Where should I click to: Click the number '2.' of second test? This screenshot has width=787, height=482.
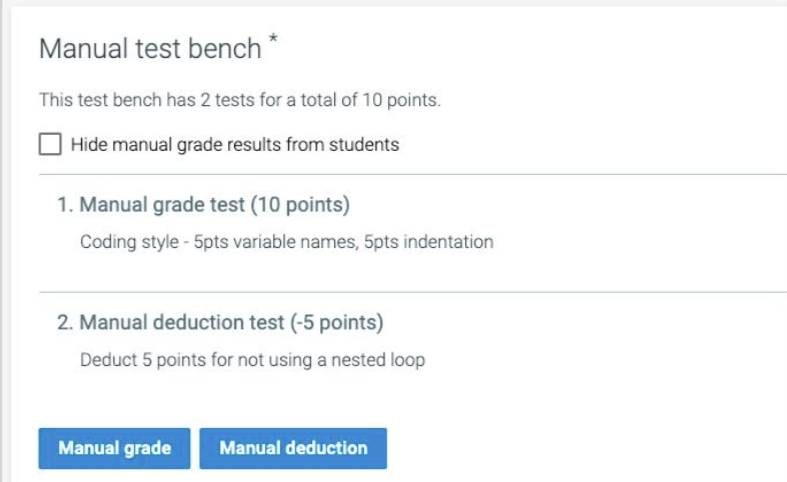[x=65, y=323]
